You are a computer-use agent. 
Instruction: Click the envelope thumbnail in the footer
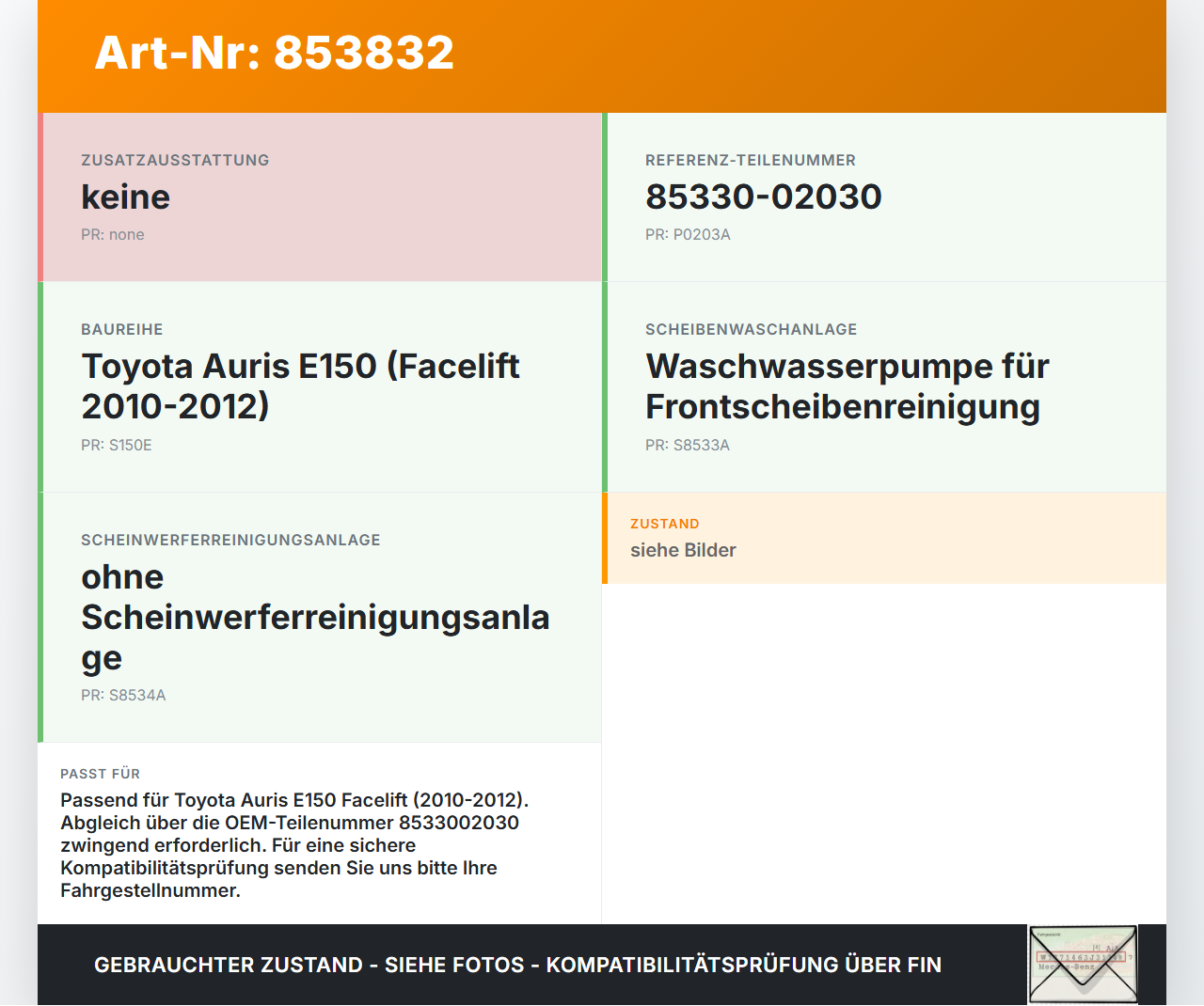1083,965
